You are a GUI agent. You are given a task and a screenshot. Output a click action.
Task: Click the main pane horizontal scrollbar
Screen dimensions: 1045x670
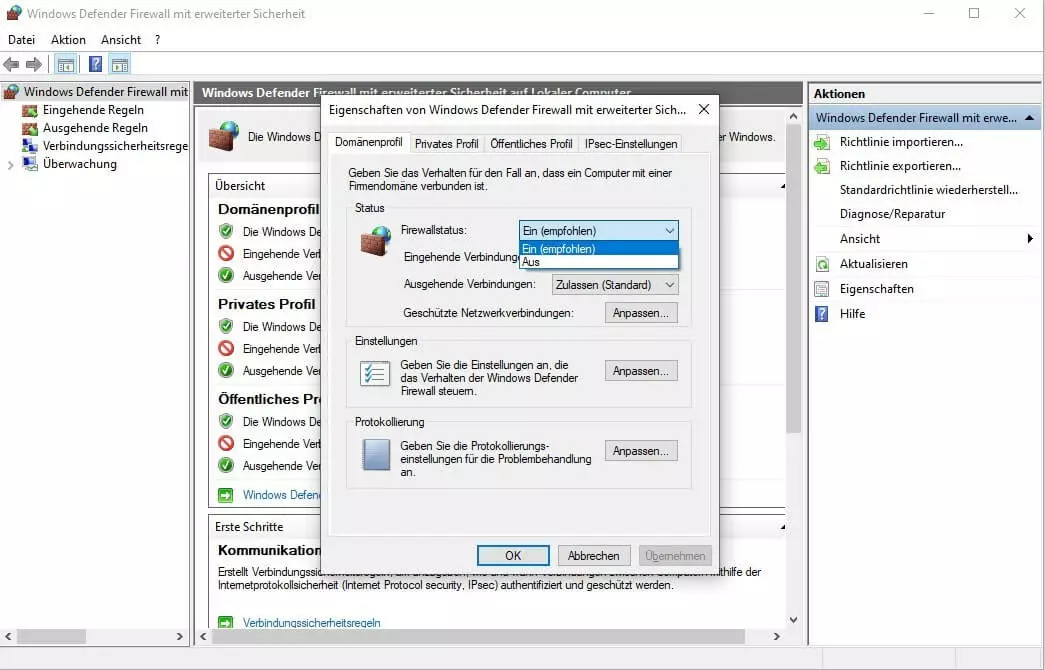pyautogui.click(x=478, y=637)
